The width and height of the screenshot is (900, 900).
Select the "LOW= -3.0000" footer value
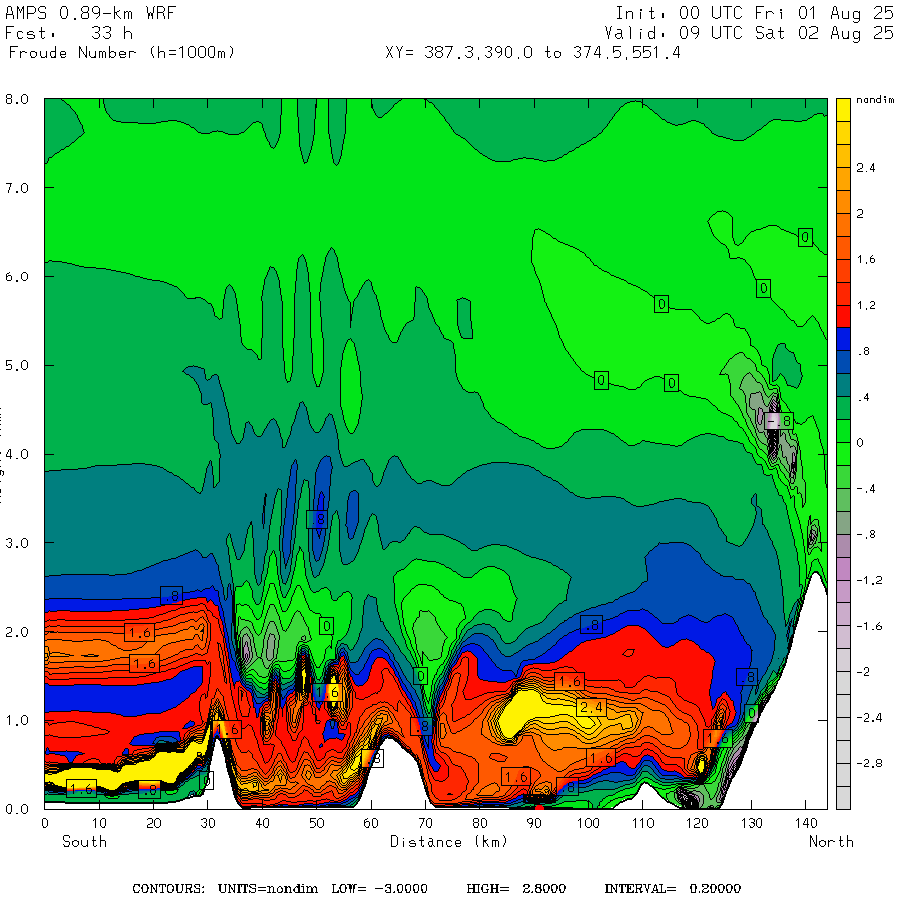tap(379, 889)
